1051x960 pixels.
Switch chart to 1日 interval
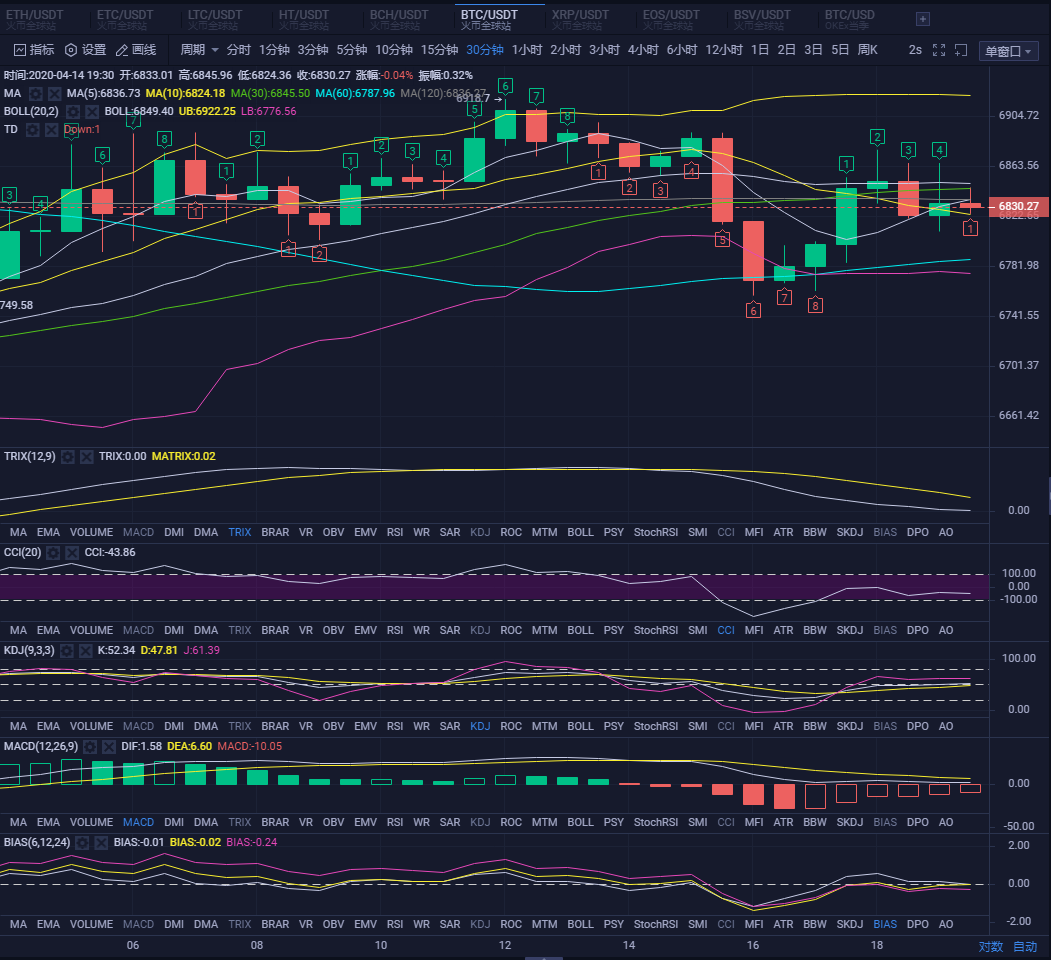click(x=759, y=50)
